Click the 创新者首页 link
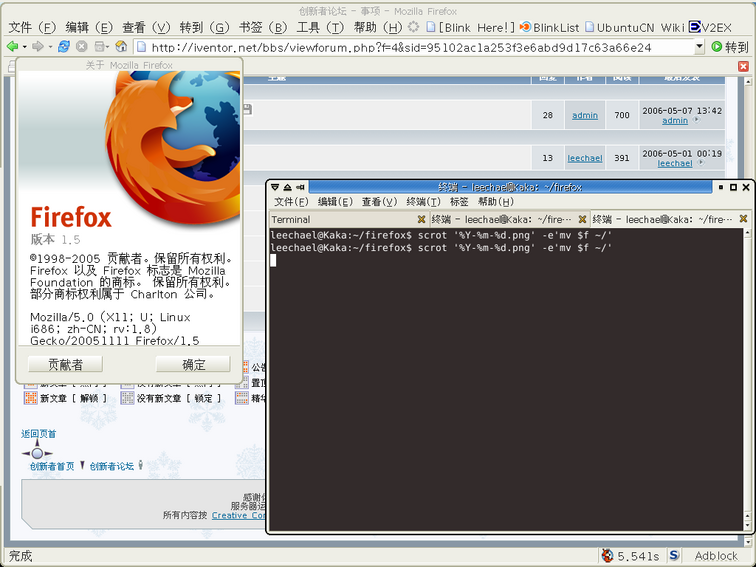This screenshot has height=567, width=756. 52,466
